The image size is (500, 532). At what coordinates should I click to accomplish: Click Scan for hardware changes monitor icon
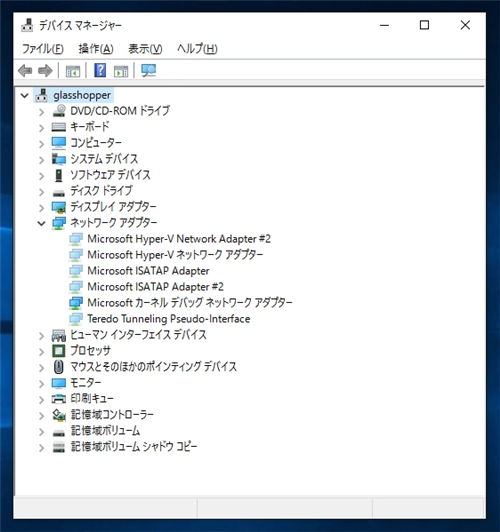click(148, 71)
